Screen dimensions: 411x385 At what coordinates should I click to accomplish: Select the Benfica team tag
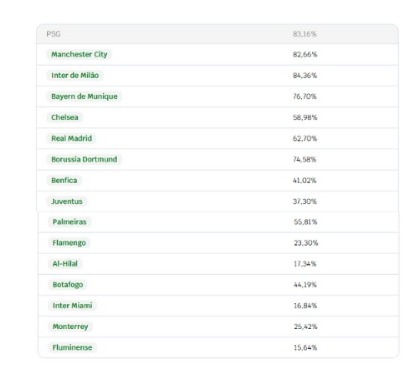click(x=64, y=180)
